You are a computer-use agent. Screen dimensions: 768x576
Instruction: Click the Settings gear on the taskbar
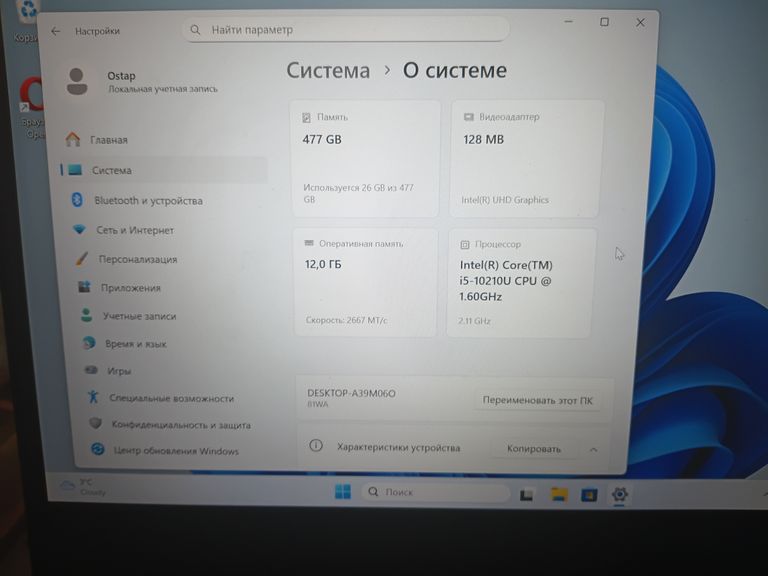(x=620, y=494)
